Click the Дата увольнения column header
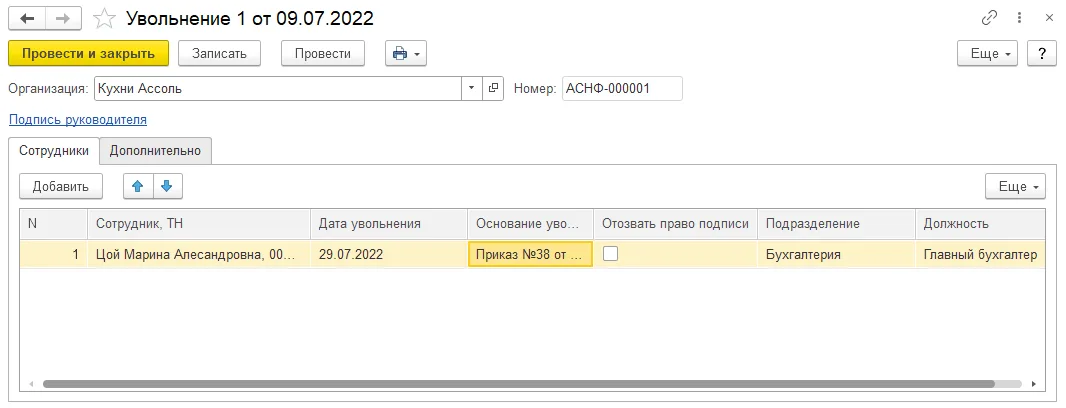 click(389, 224)
